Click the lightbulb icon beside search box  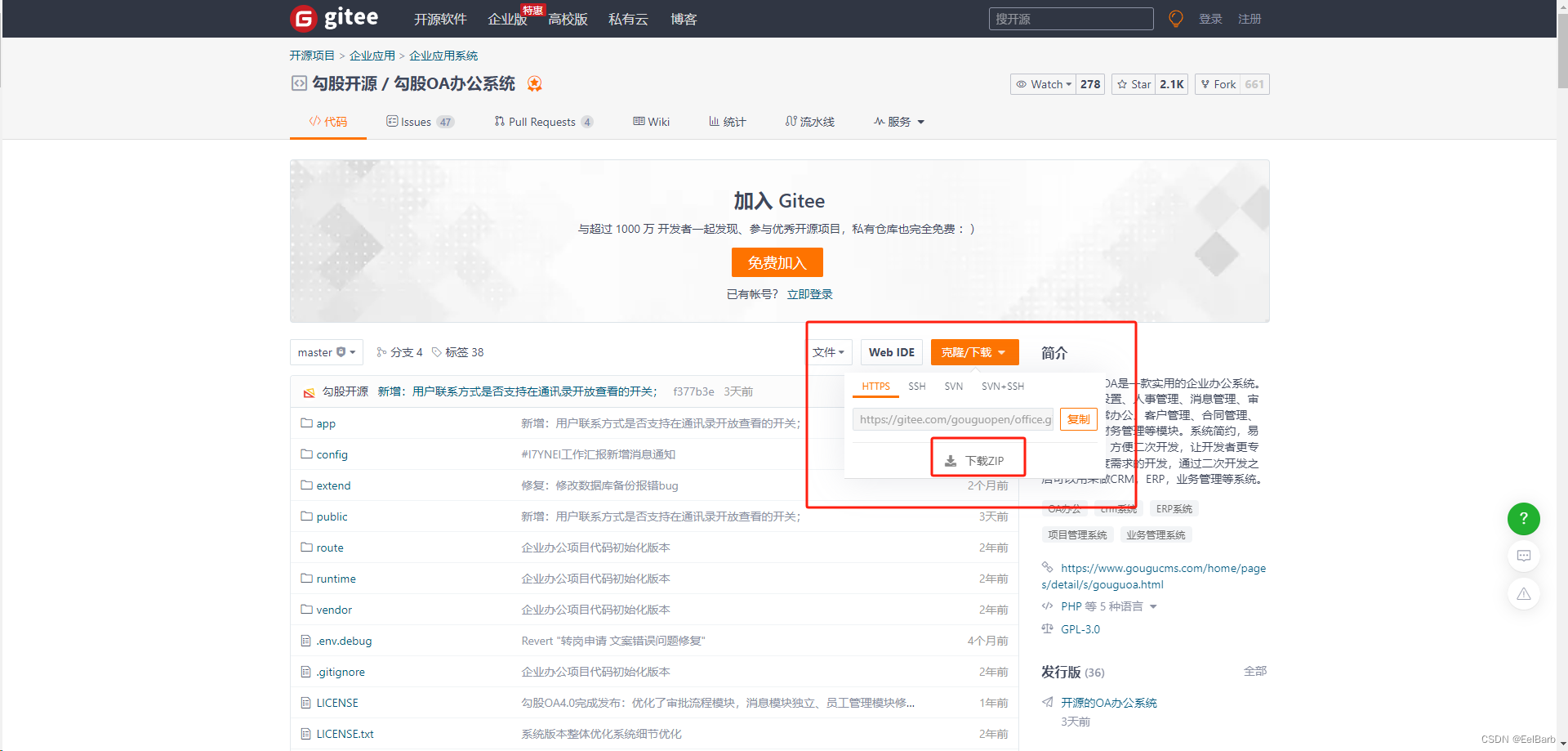(x=1176, y=19)
